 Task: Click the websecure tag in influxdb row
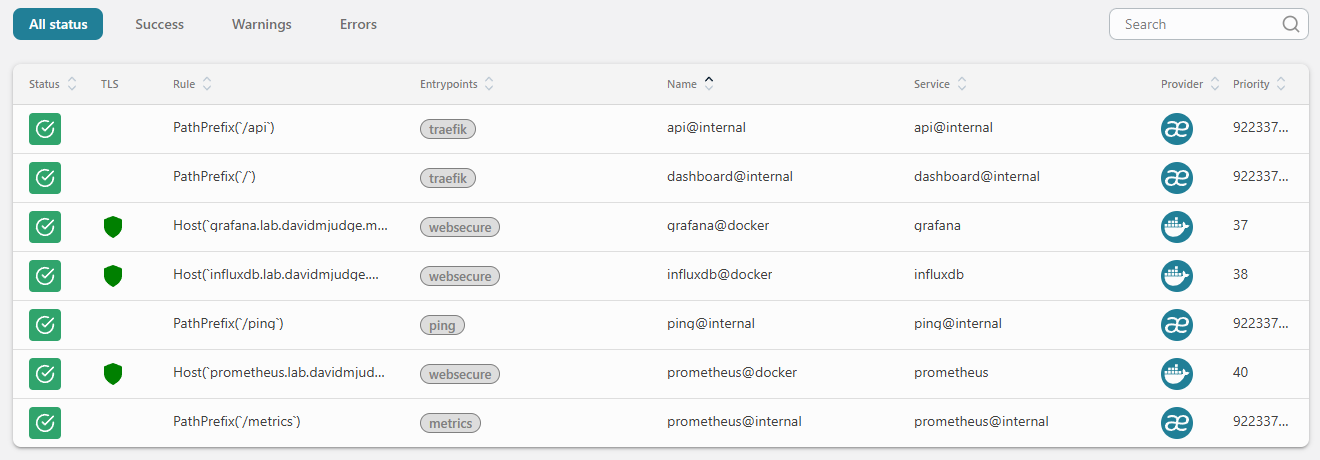click(x=460, y=276)
